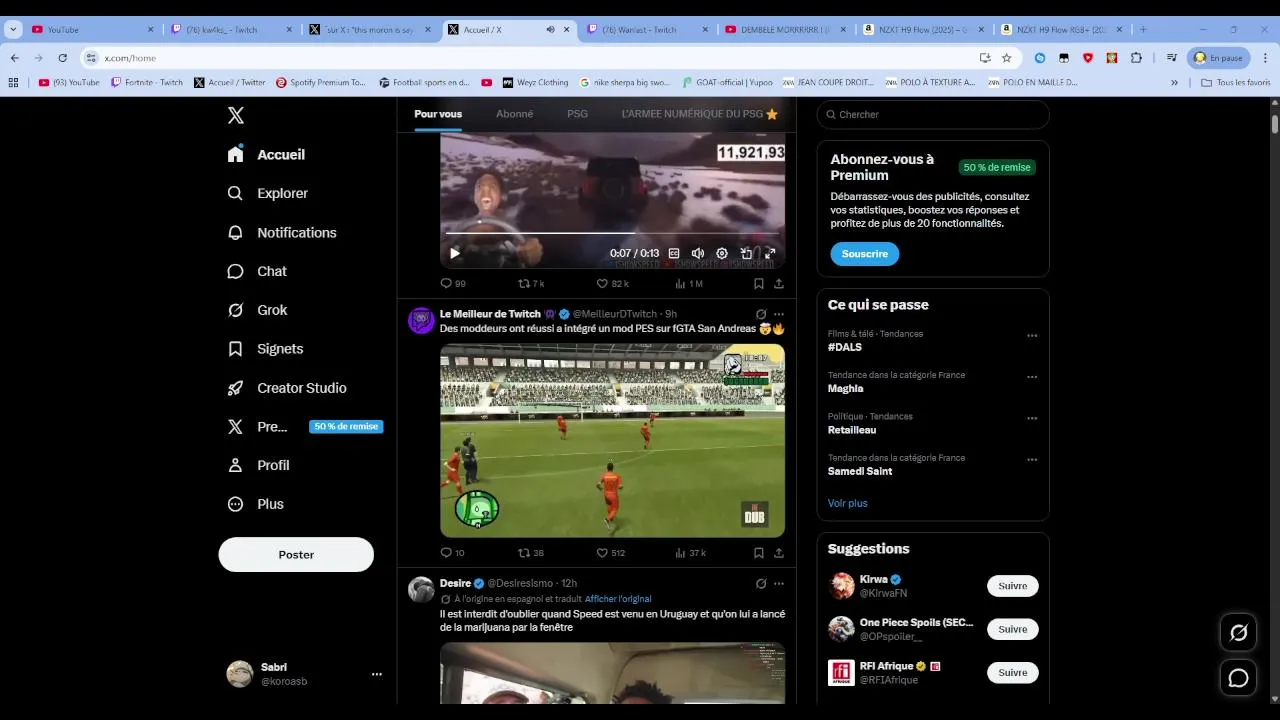Click the Afficher l'original link
Image resolution: width=1280 pixels, height=720 pixels.
[618, 599]
